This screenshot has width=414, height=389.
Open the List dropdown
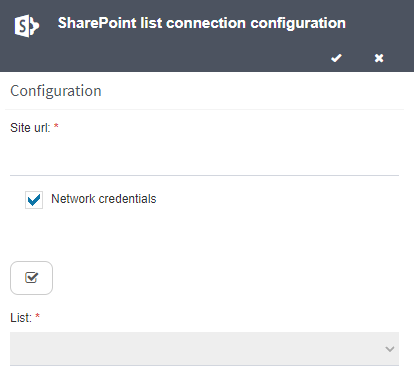(x=204, y=349)
